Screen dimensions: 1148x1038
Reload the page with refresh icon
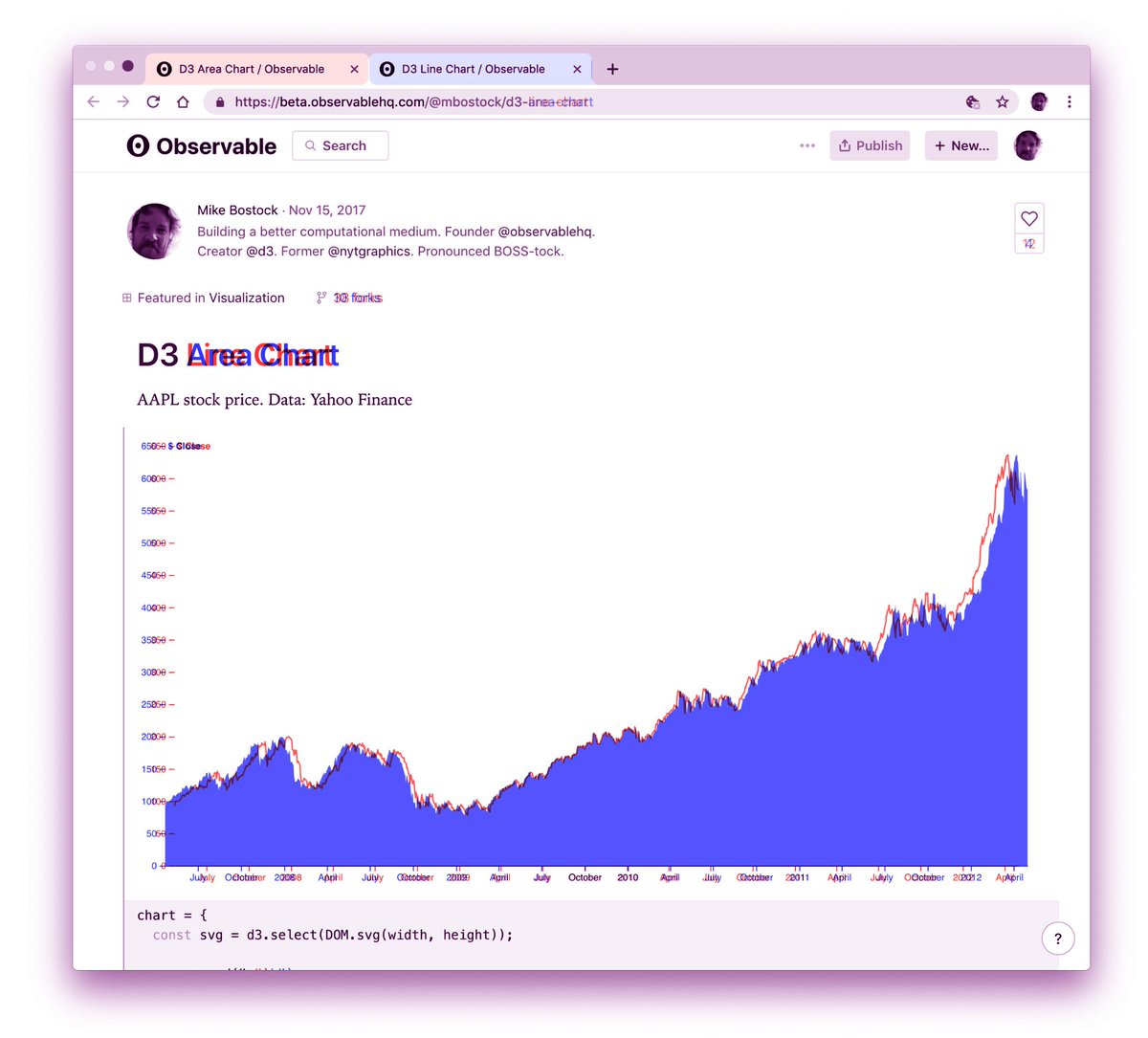[153, 101]
